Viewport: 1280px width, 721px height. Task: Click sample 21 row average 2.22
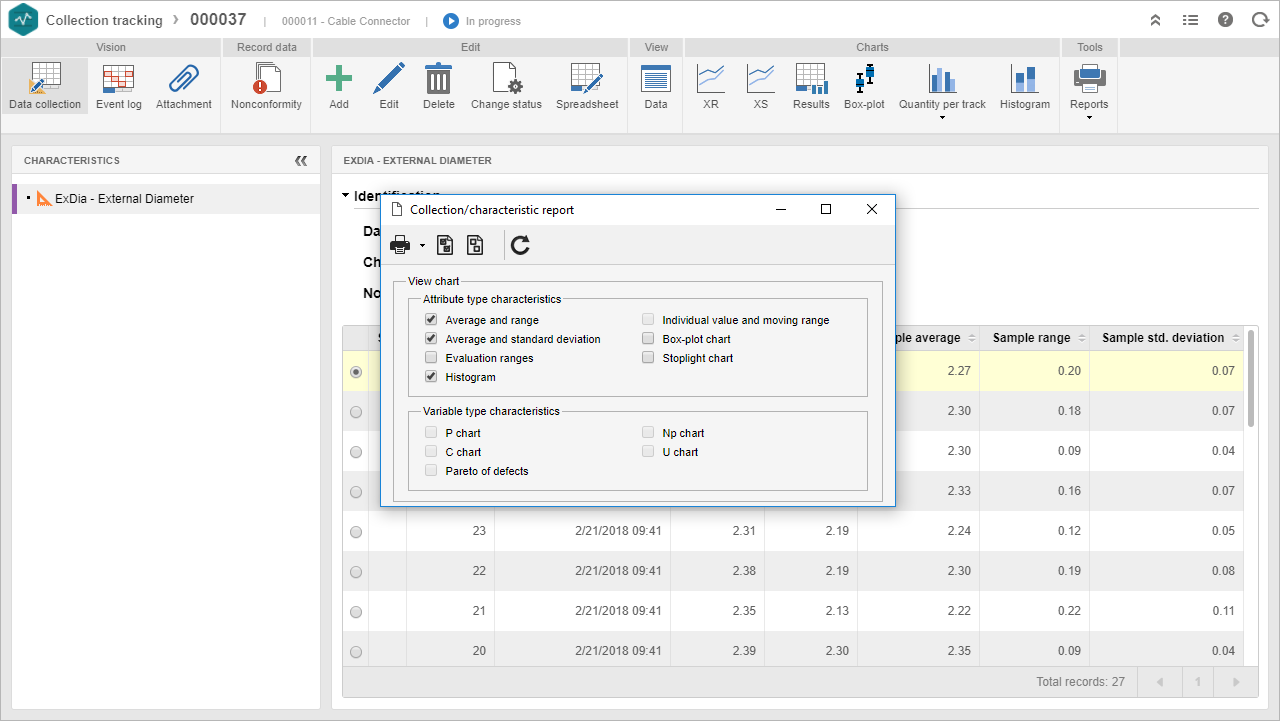coord(918,611)
